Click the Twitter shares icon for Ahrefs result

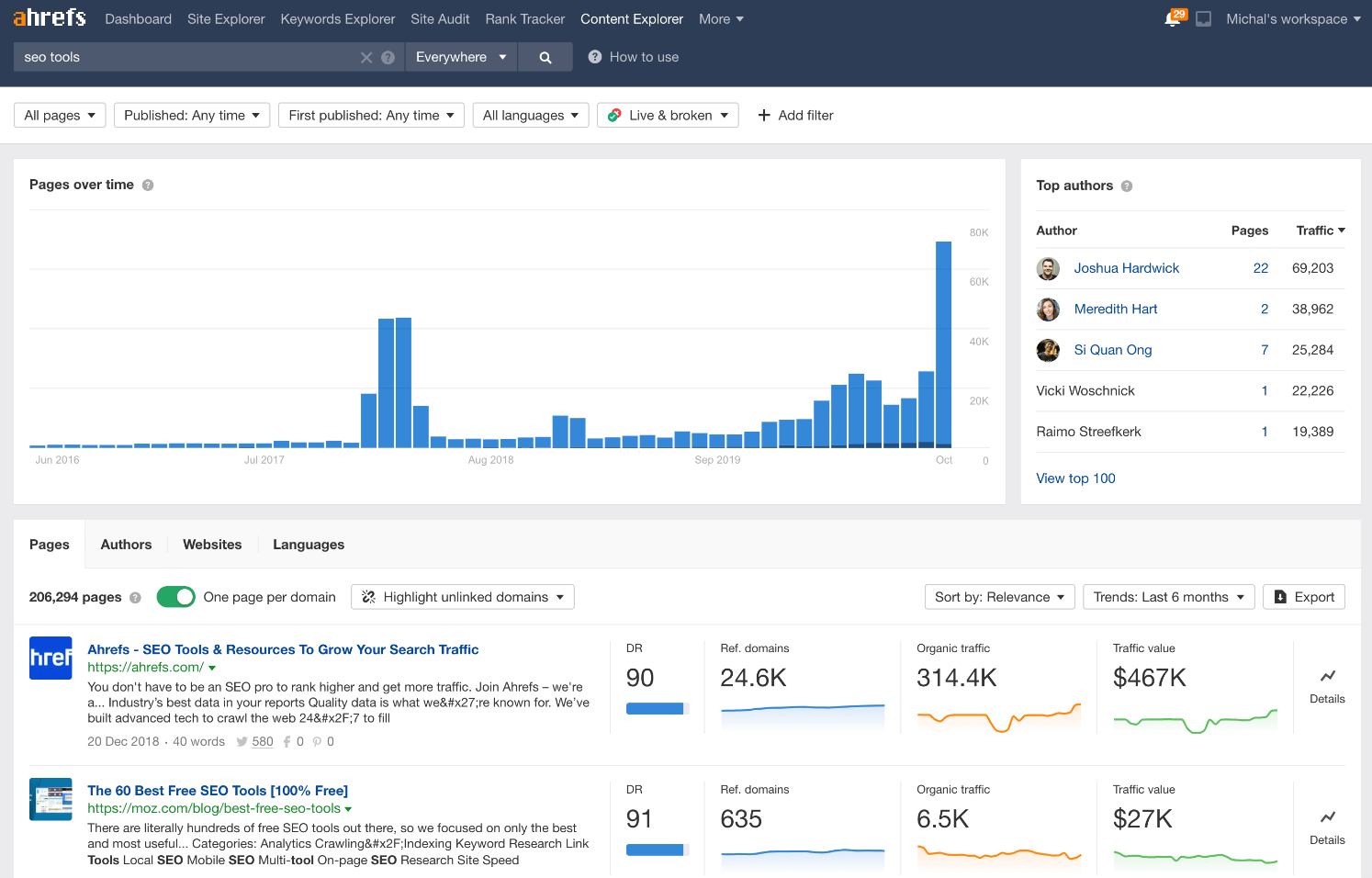pos(242,742)
